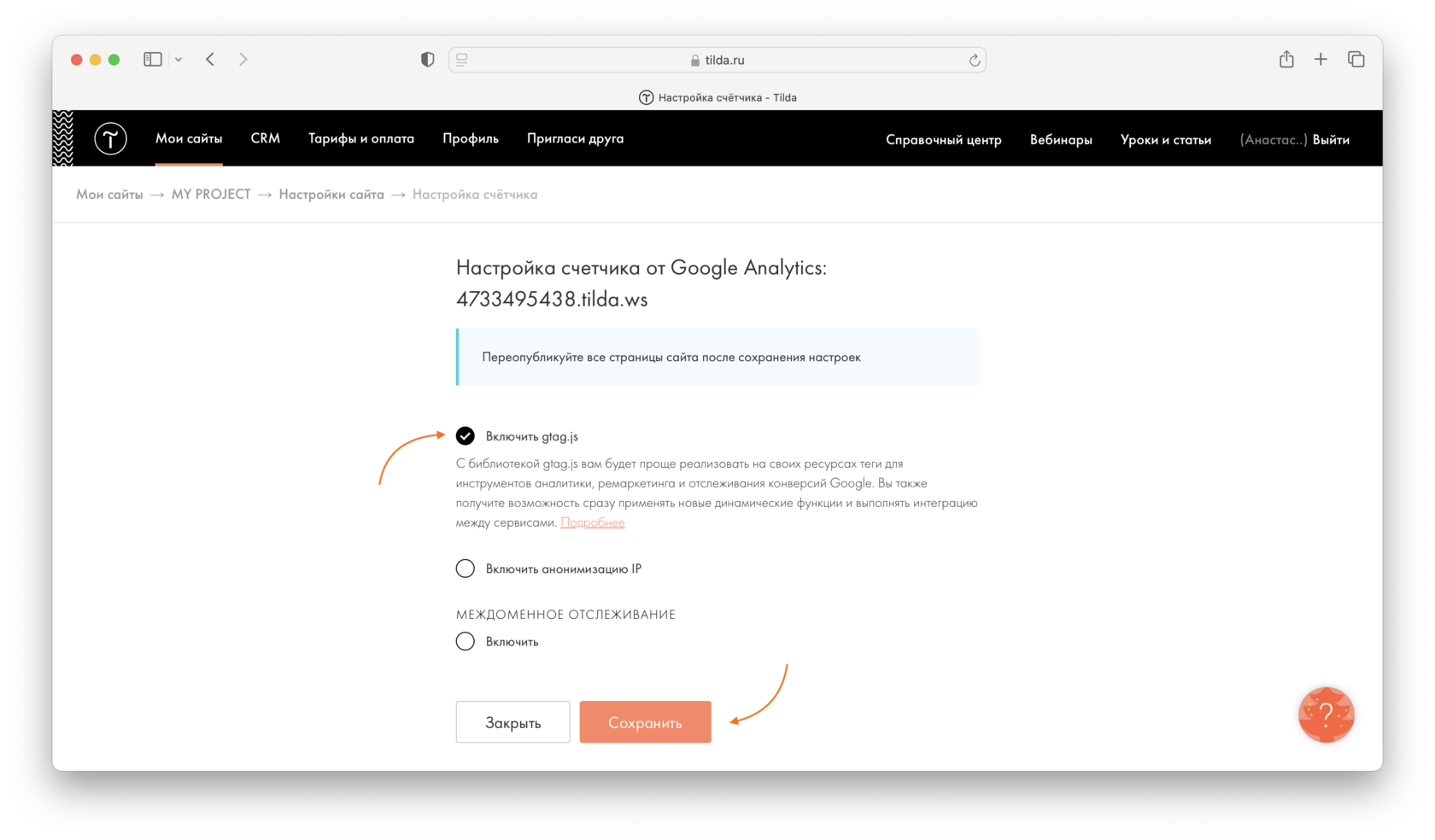The image size is (1435, 840).
Task: Click the Переопубликуйте все страницы notice text
Action: pos(671,357)
